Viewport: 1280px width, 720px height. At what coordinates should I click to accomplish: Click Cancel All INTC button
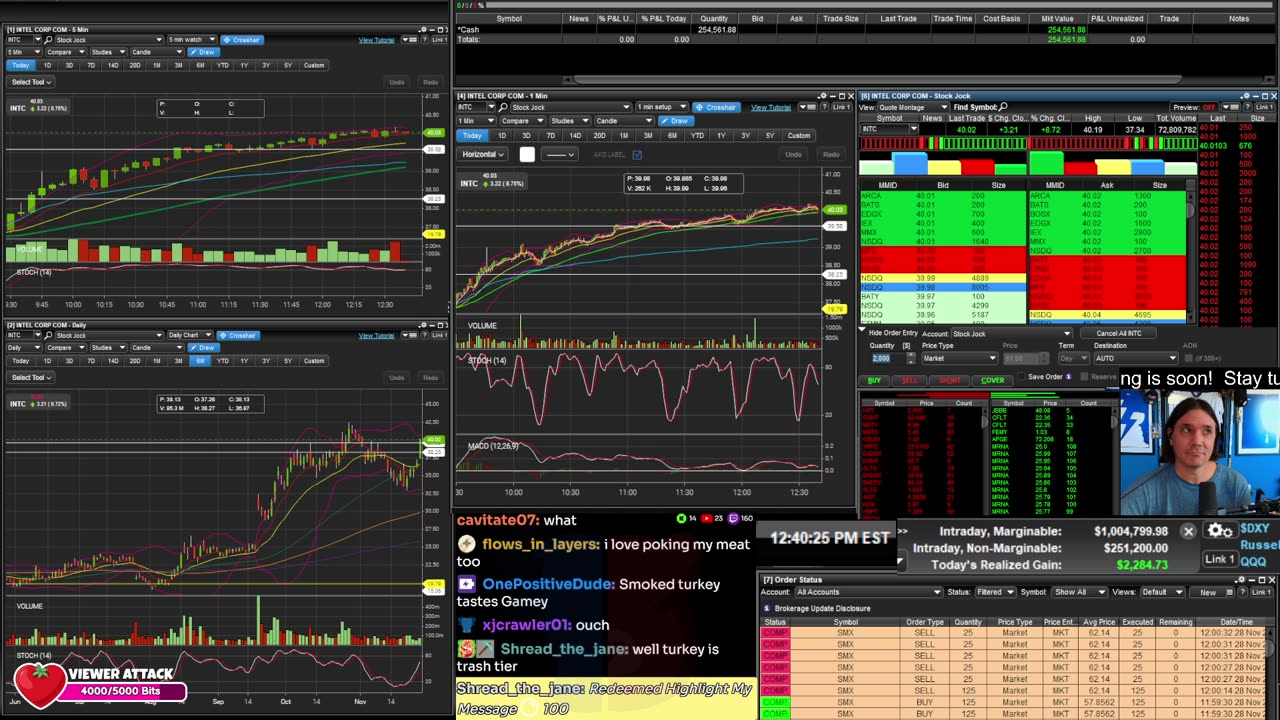click(1118, 334)
